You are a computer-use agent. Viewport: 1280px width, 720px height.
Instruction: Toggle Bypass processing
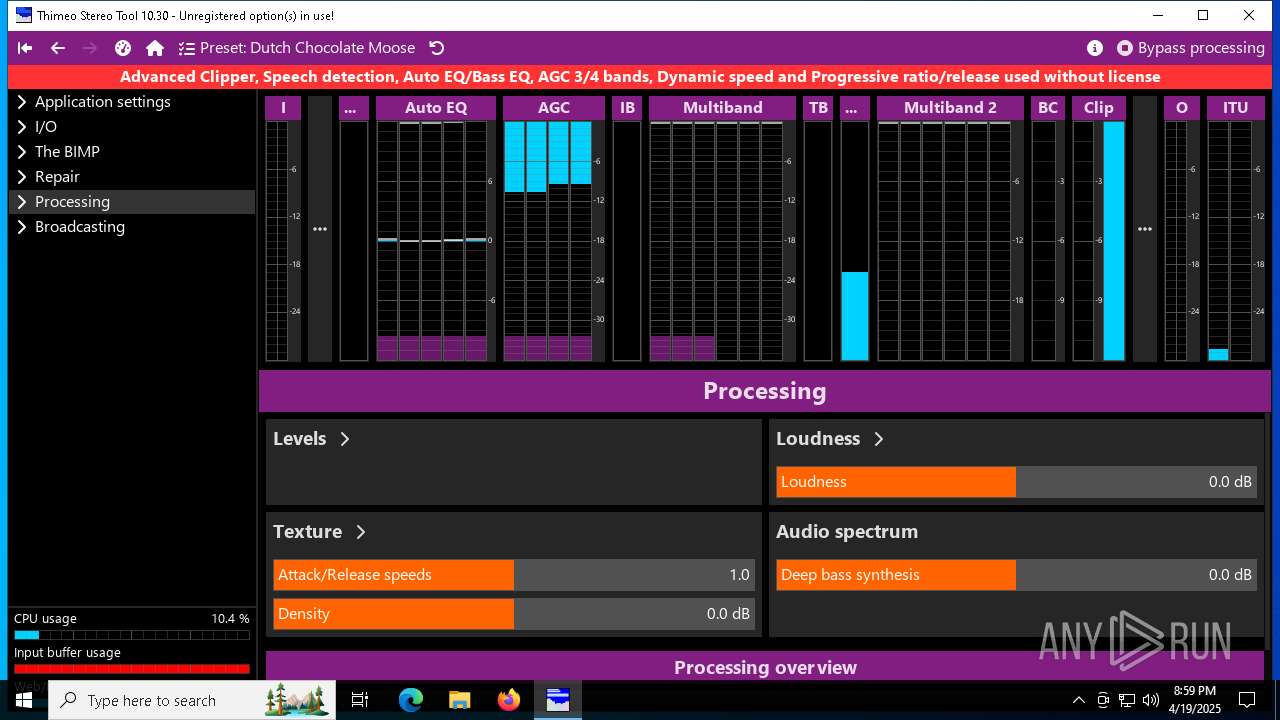click(1191, 48)
